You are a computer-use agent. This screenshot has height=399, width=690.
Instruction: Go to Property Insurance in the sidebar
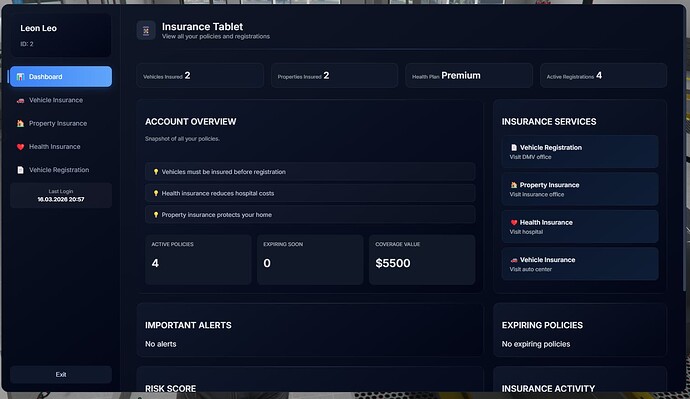coord(61,124)
